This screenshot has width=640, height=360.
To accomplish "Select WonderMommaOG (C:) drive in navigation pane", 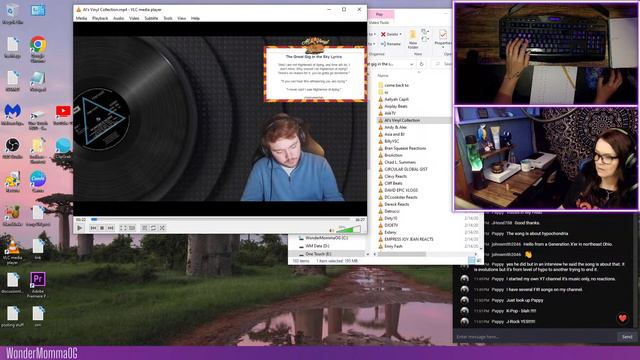I will 323,238.
